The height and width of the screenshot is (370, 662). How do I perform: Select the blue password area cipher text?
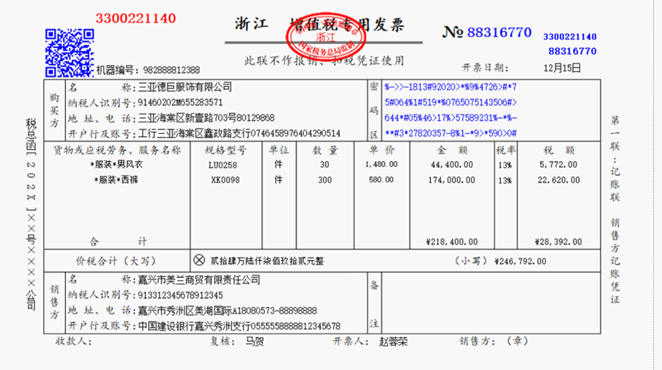[x=450, y=110]
